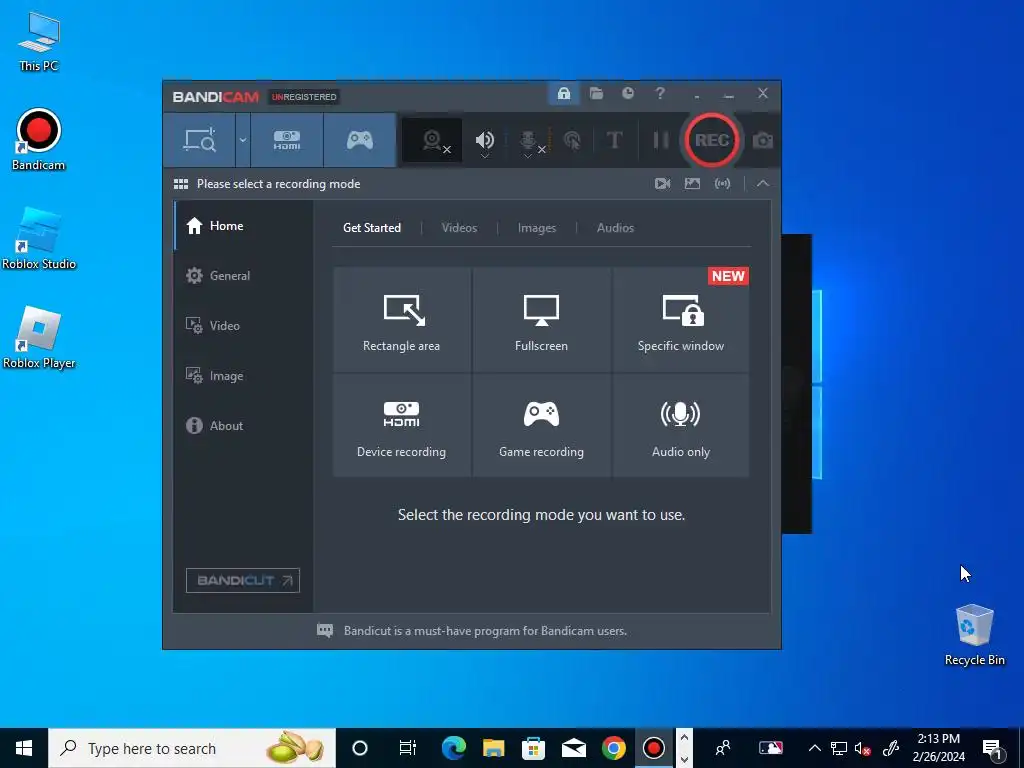Select the This PC desktop icon

[39, 42]
